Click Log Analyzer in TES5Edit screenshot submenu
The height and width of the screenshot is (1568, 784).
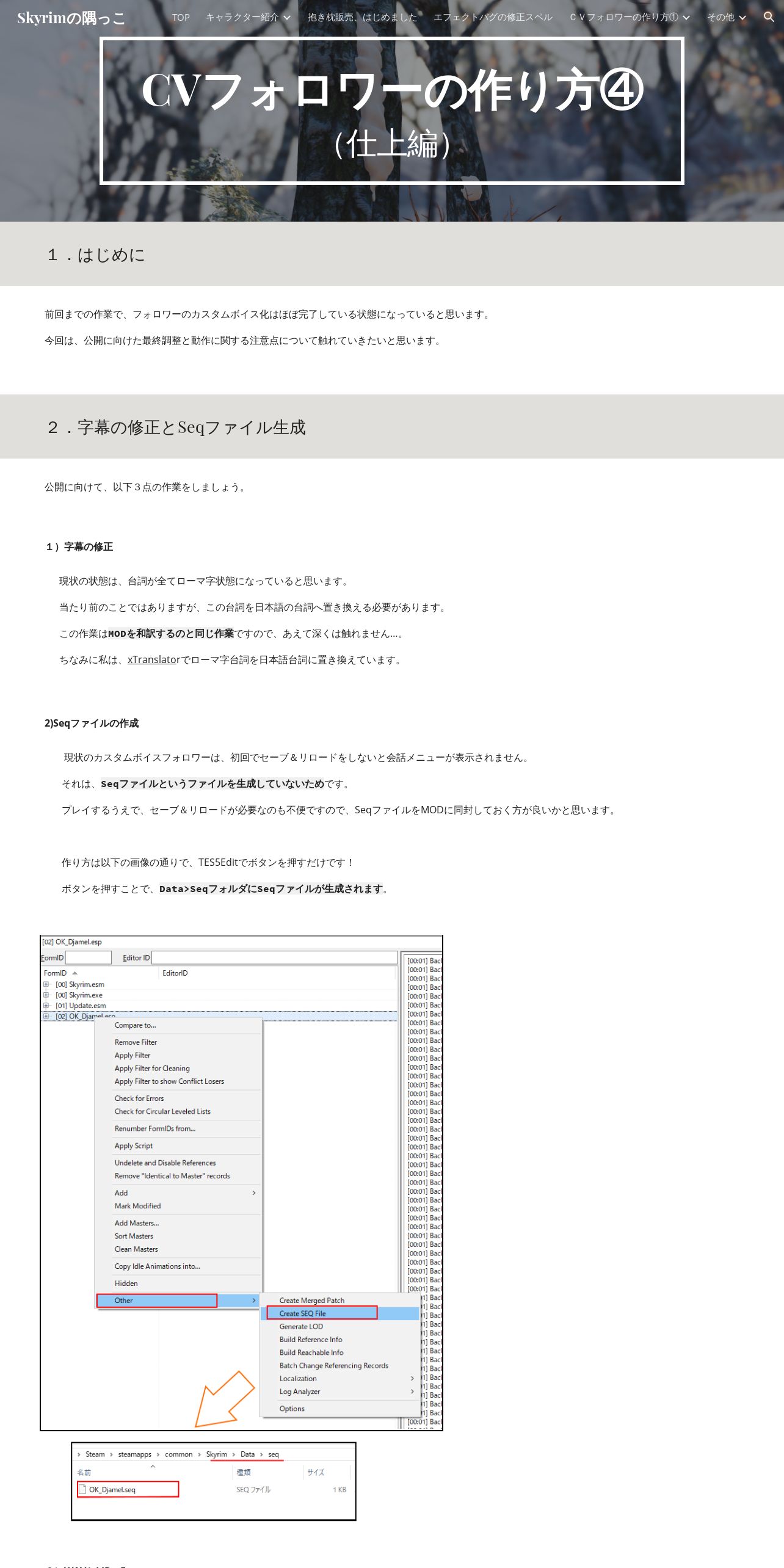[299, 1391]
